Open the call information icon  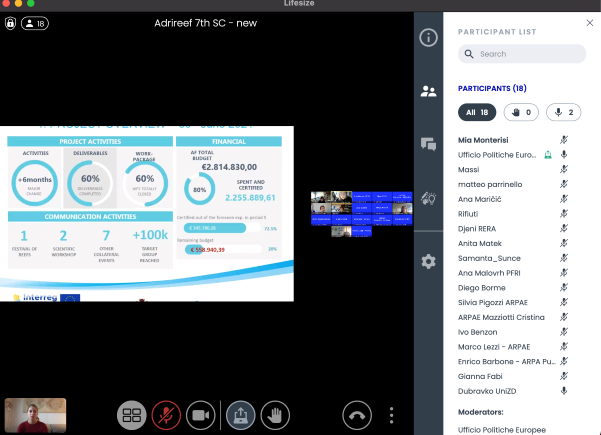point(429,38)
